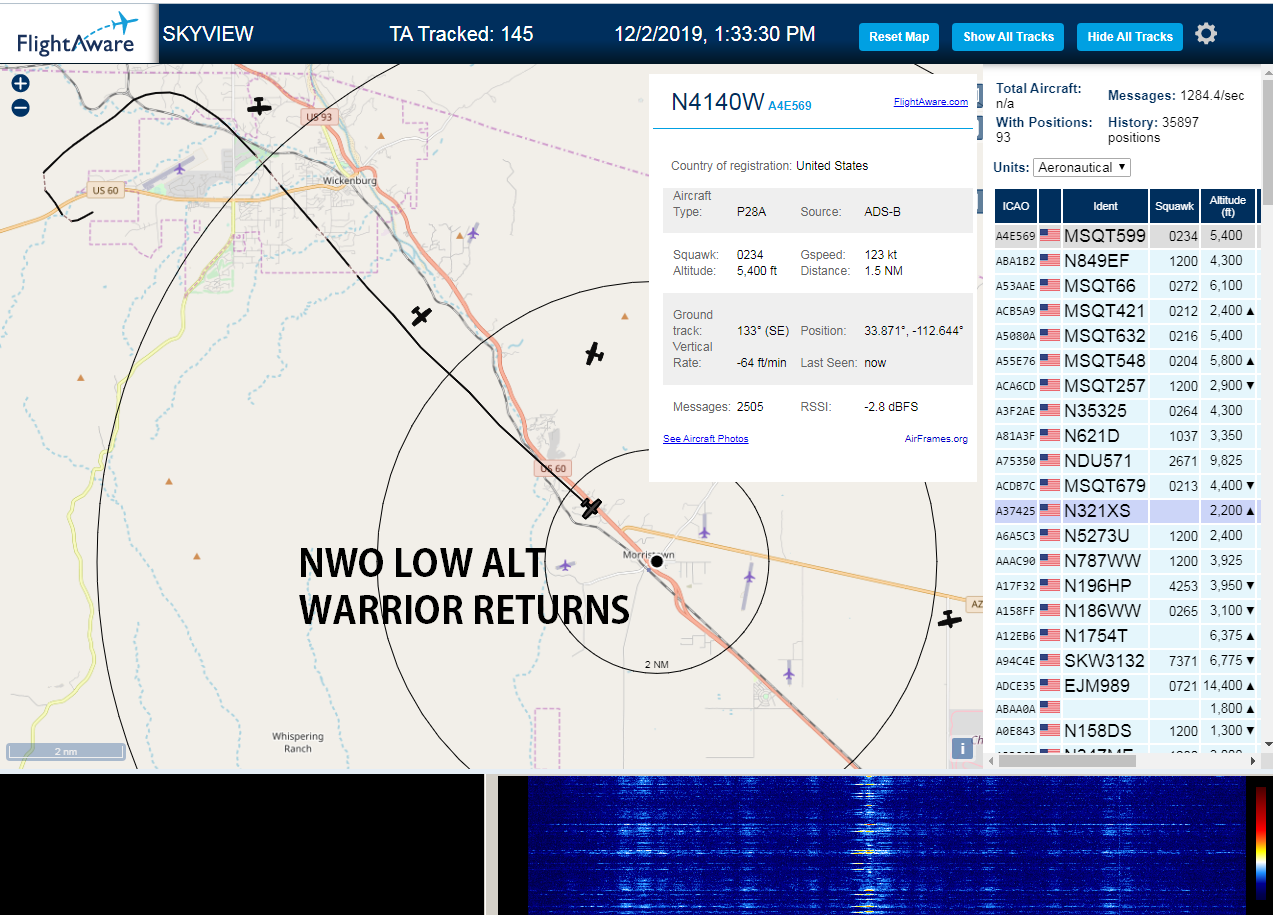Select N849EF aircraft row
Screen dimensions: 1273x915
tap(1127, 261)
